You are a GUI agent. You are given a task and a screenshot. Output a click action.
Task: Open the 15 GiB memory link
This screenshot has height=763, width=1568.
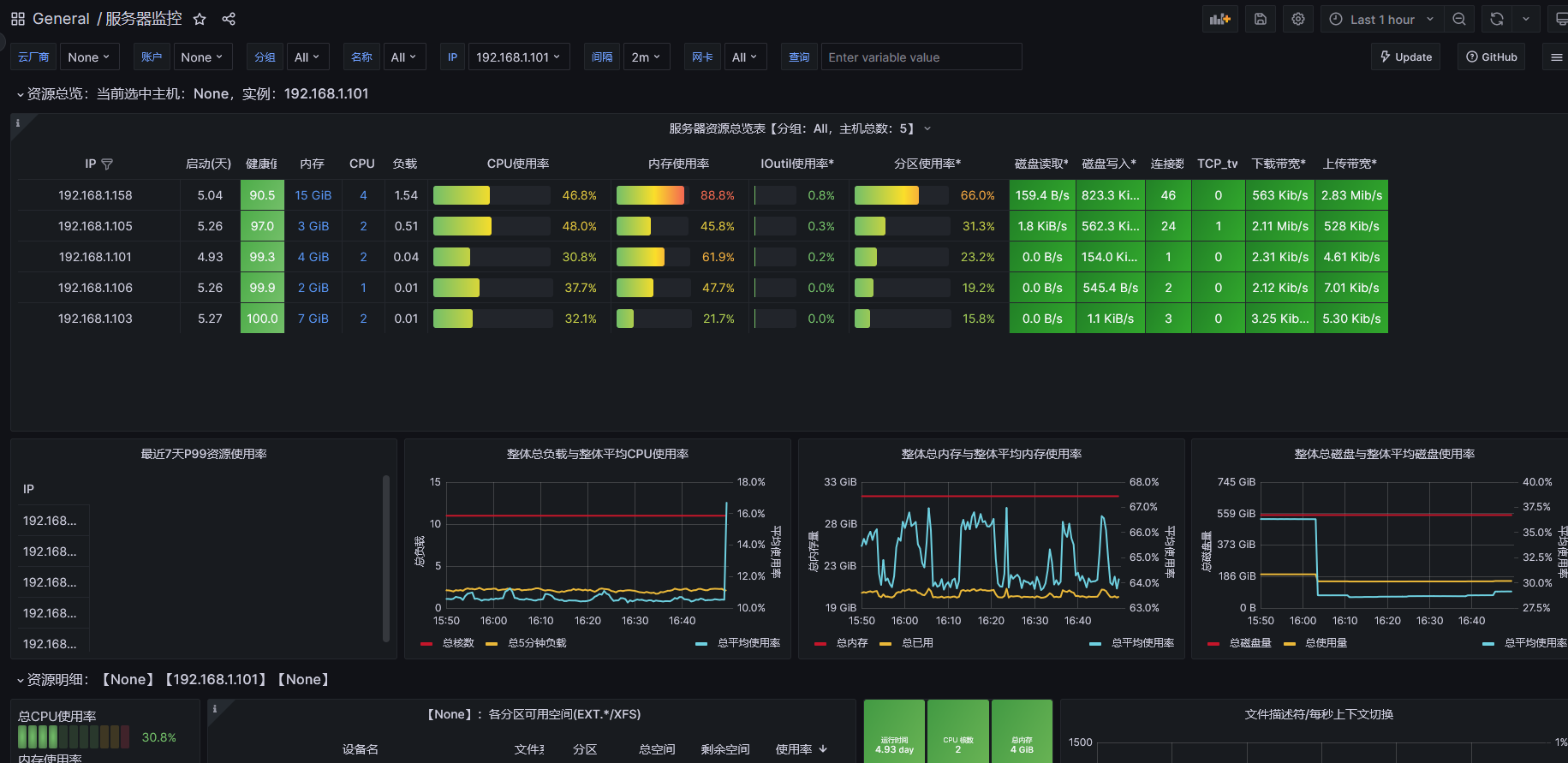coord(313,195)
